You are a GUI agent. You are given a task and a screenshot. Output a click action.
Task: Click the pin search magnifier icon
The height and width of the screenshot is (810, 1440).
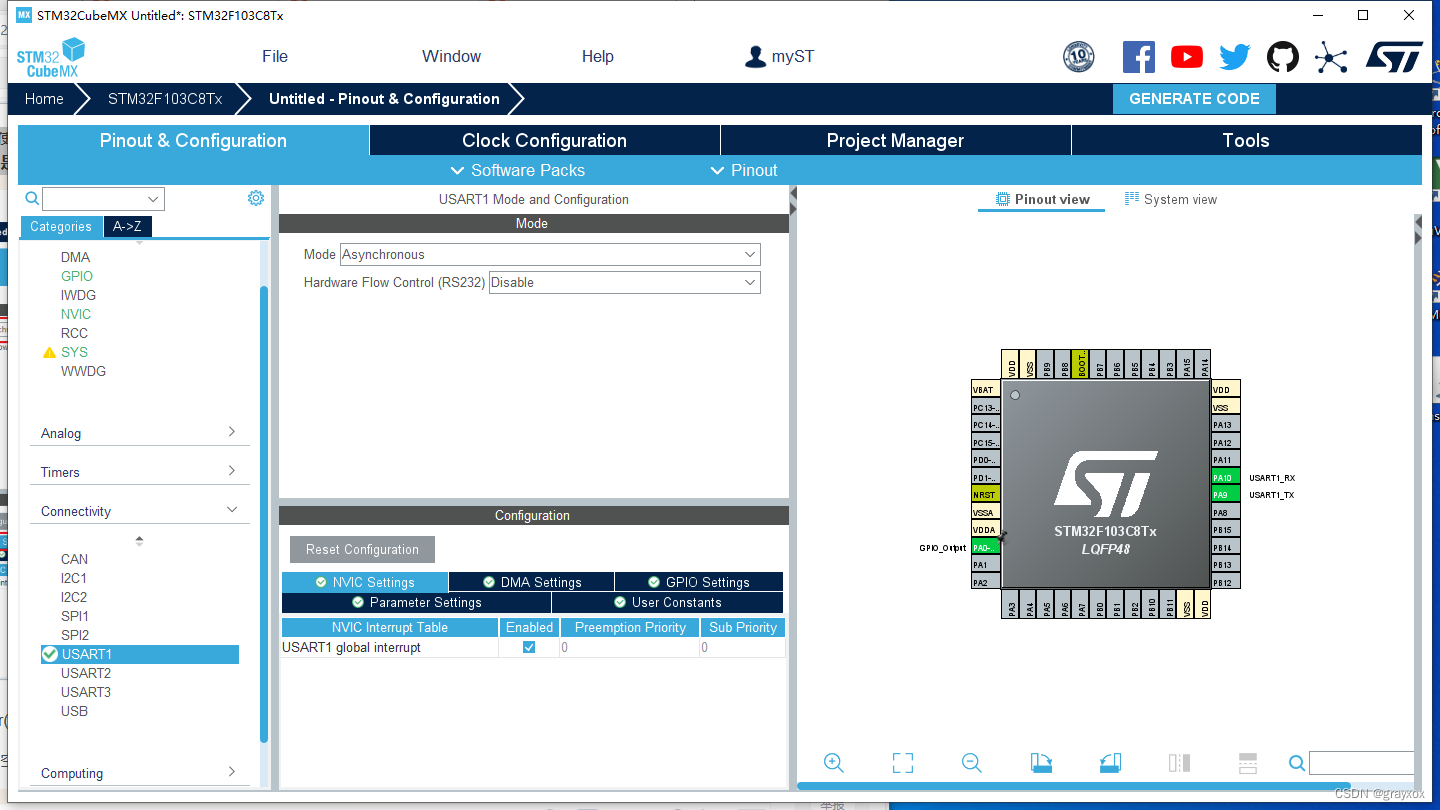pos(1297,764)
